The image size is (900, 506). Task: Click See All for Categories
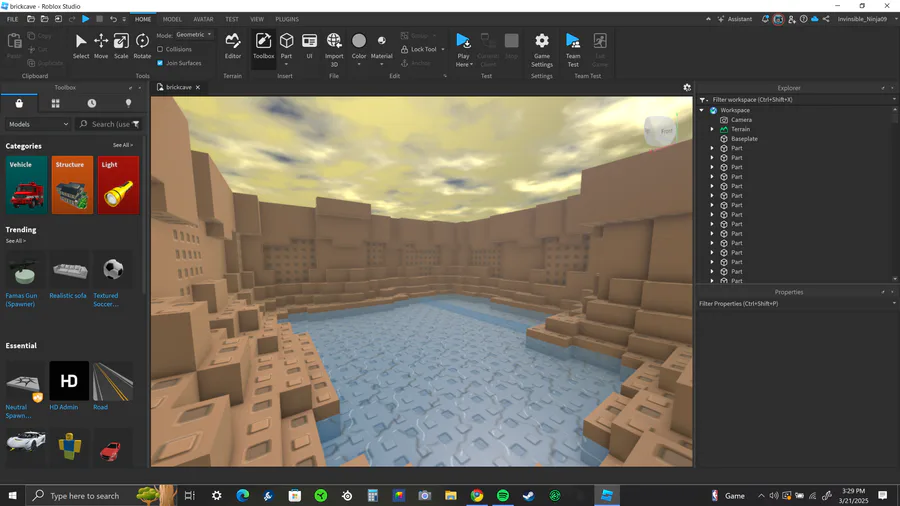coord(123,145)
